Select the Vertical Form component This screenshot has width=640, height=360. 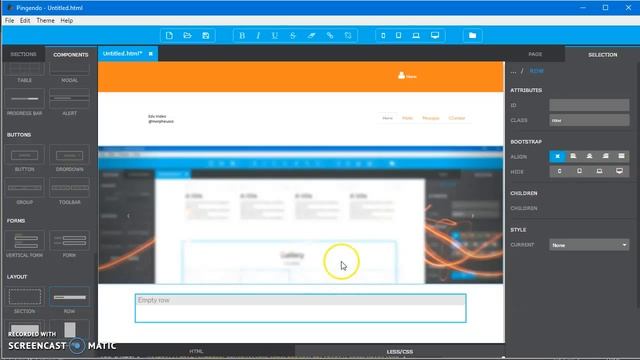click(x=25, y=244)
